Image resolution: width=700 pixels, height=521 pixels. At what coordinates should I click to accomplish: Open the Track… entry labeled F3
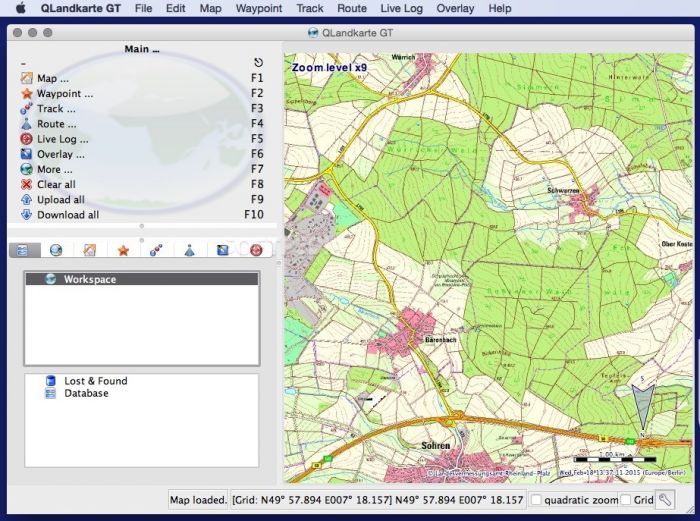142,108
